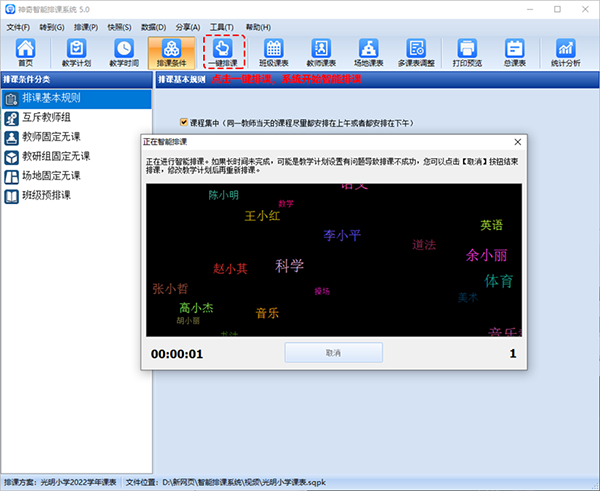Open the 多课表调整 toolbar icon

[x=418, y=52]
